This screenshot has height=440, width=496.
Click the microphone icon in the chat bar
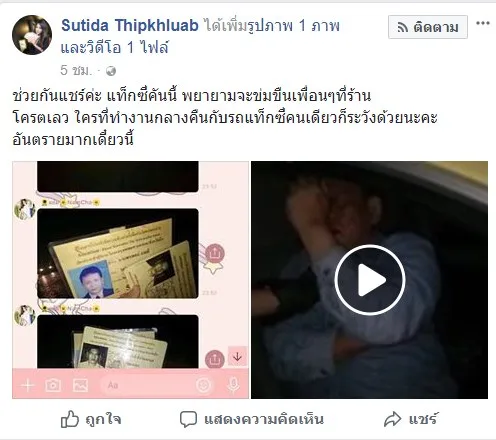pos(233,385)
